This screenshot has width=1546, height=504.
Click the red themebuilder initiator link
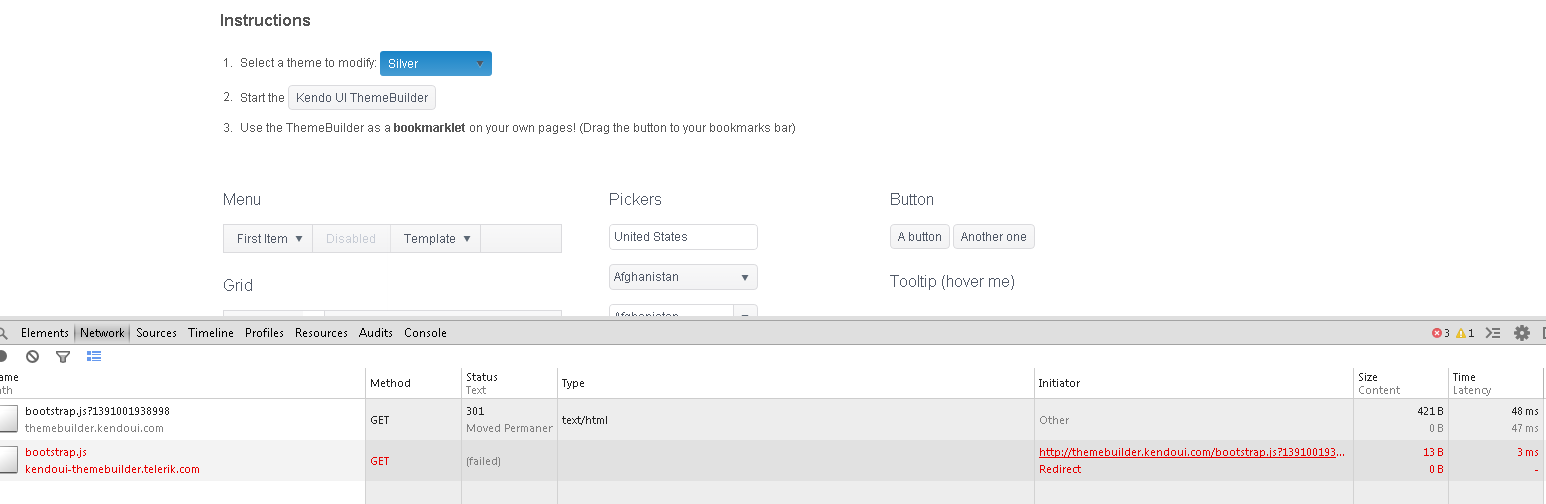[1191, 452]
